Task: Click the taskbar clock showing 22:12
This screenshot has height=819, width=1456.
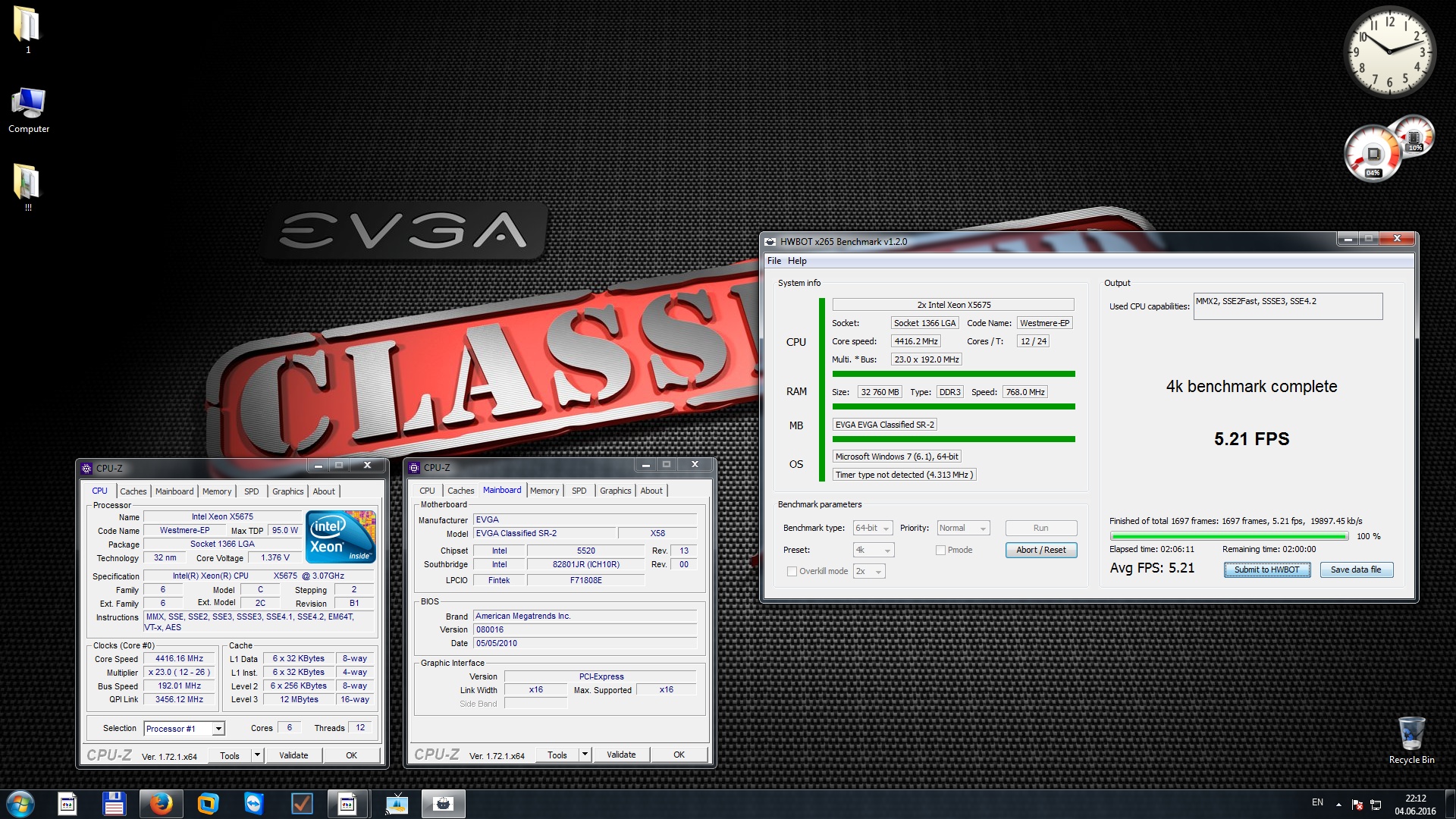Action: coord(1415,804)
